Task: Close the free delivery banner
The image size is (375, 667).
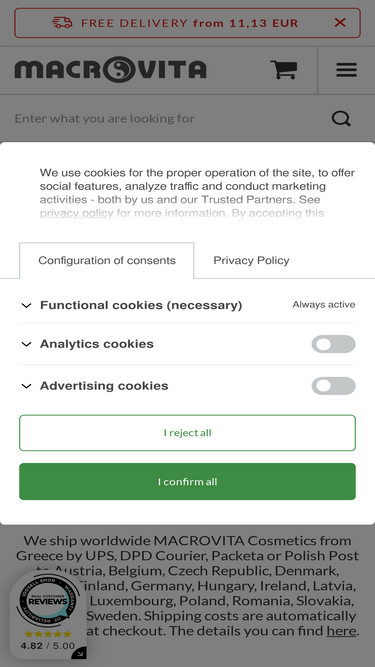Action: click(340, 23)
